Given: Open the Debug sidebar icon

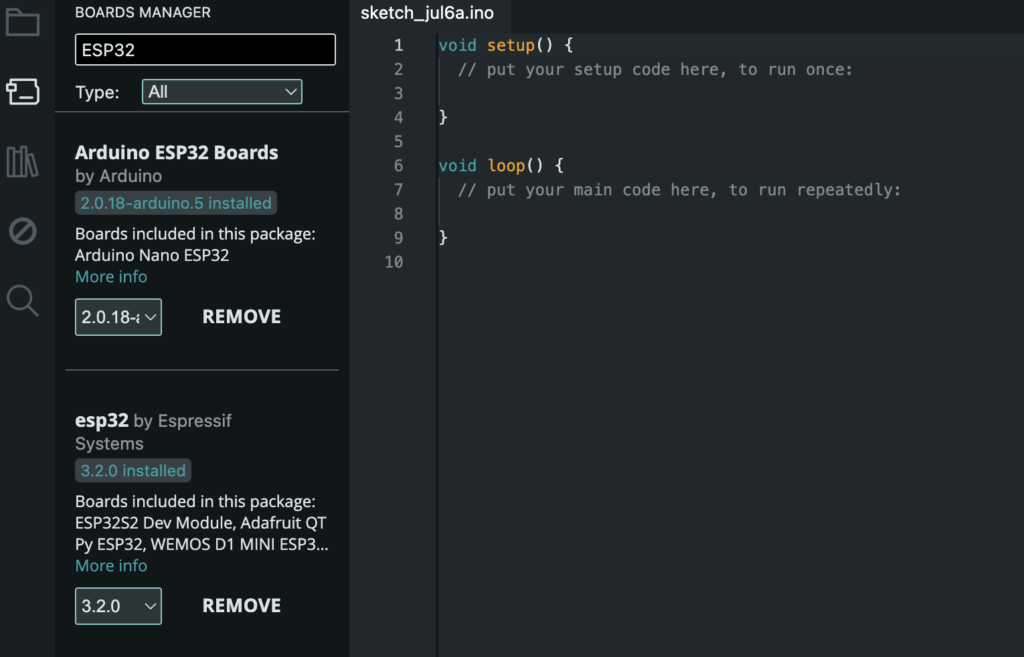Looking at the screenshot, I should [23, 231].
